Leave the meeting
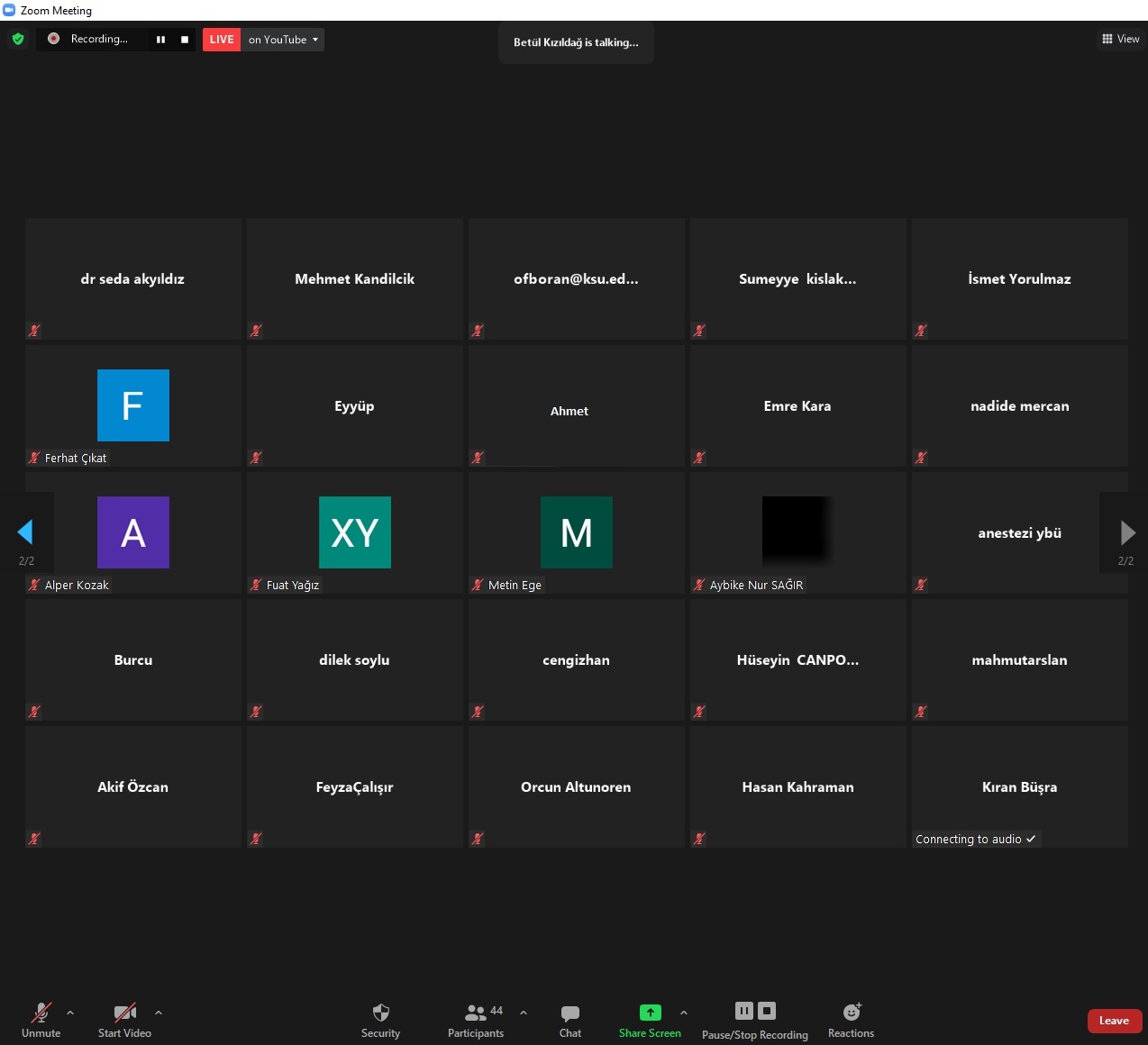This screenshot has width=1148, height=1045. pos(1114,1021)
